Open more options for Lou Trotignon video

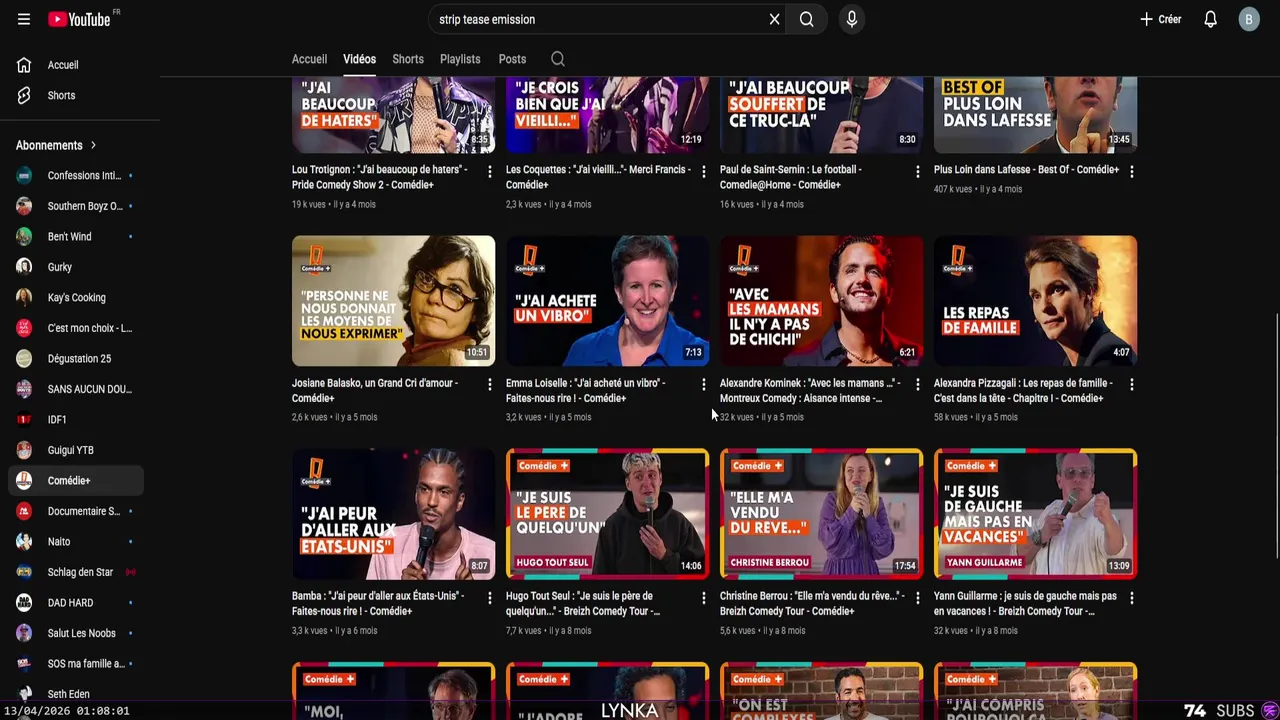coord(489,172)
